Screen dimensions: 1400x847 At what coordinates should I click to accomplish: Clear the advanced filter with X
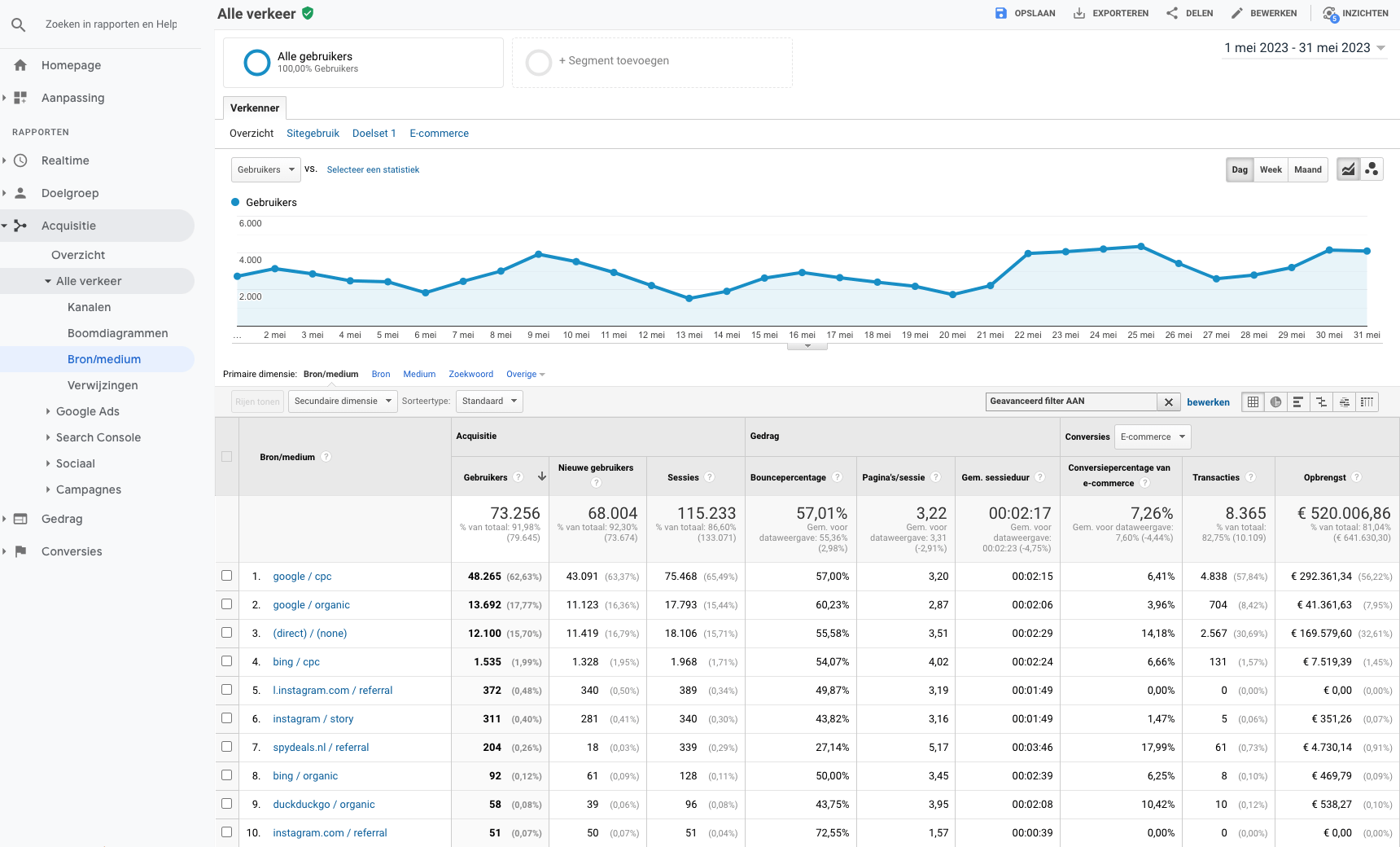click(1168, 402)
